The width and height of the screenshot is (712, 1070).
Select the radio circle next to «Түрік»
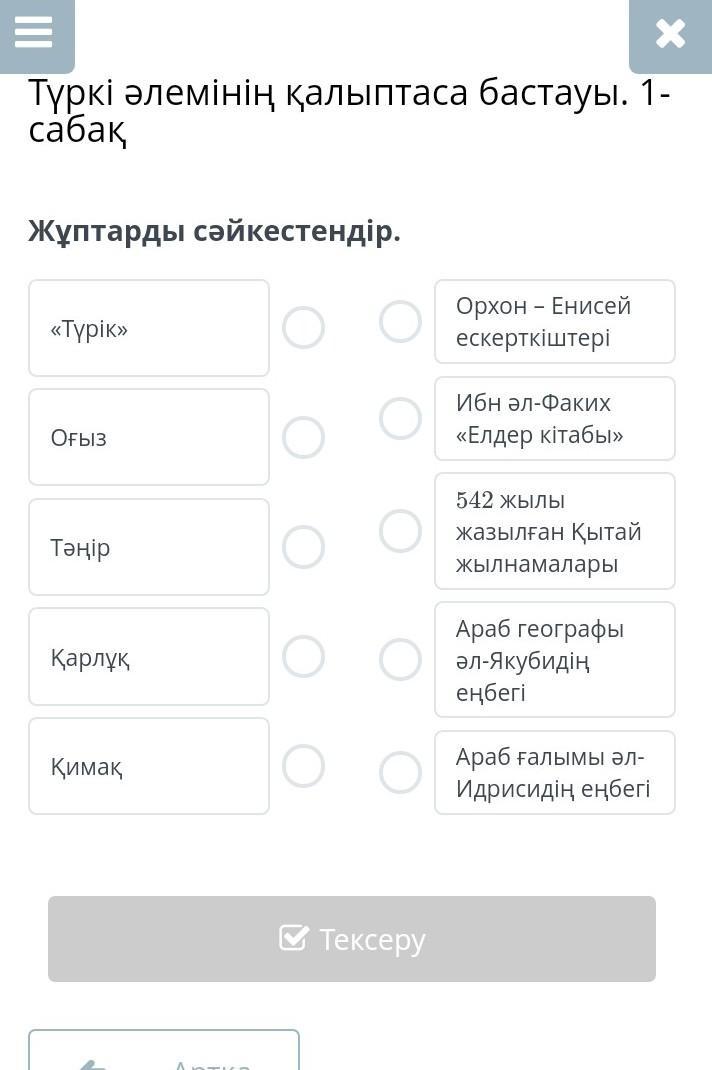303,328
